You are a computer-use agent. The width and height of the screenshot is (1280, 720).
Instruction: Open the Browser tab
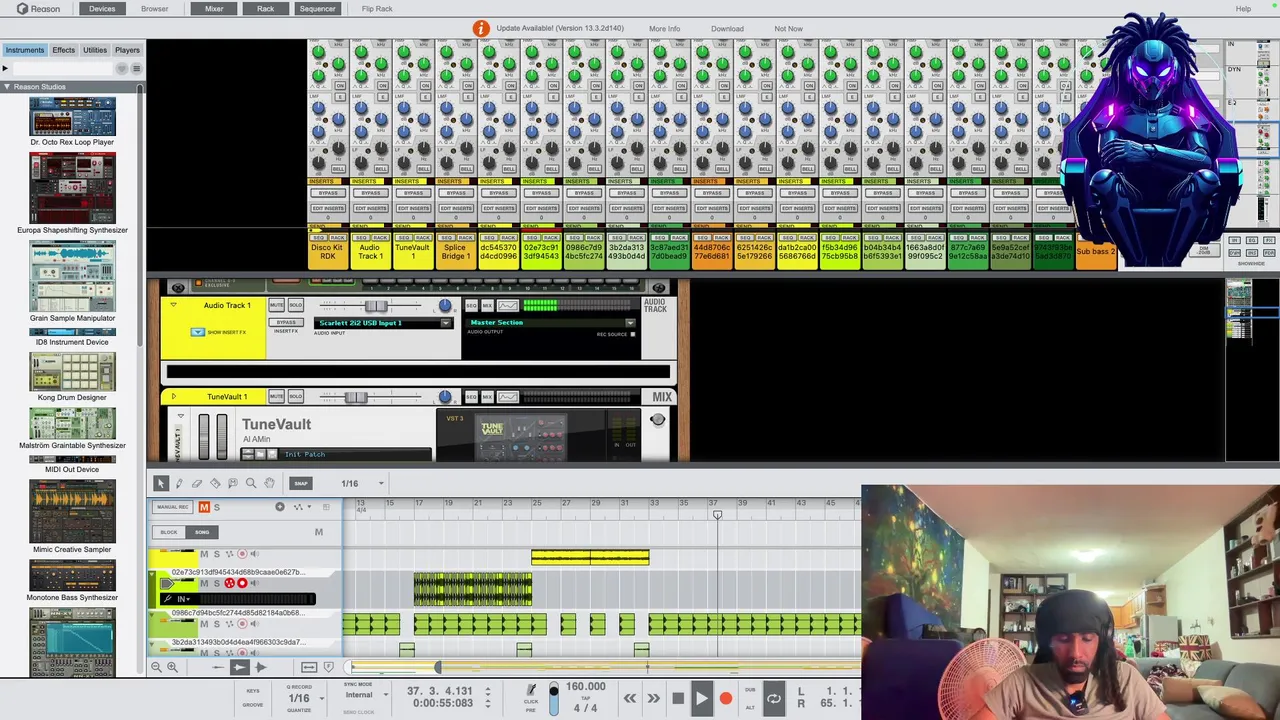(x=154, y=9)
